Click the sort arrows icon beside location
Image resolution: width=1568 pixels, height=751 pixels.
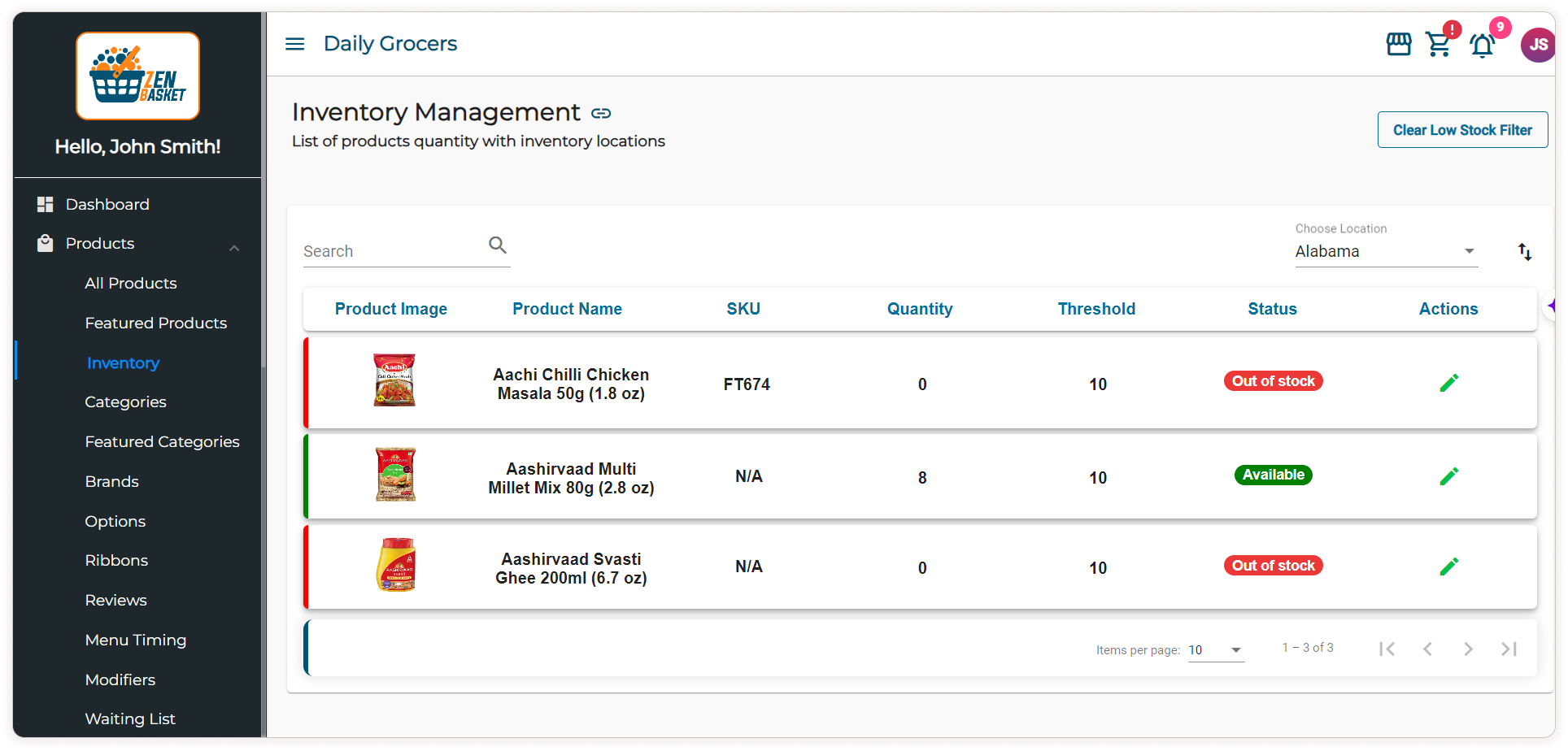pos(1525,252)
